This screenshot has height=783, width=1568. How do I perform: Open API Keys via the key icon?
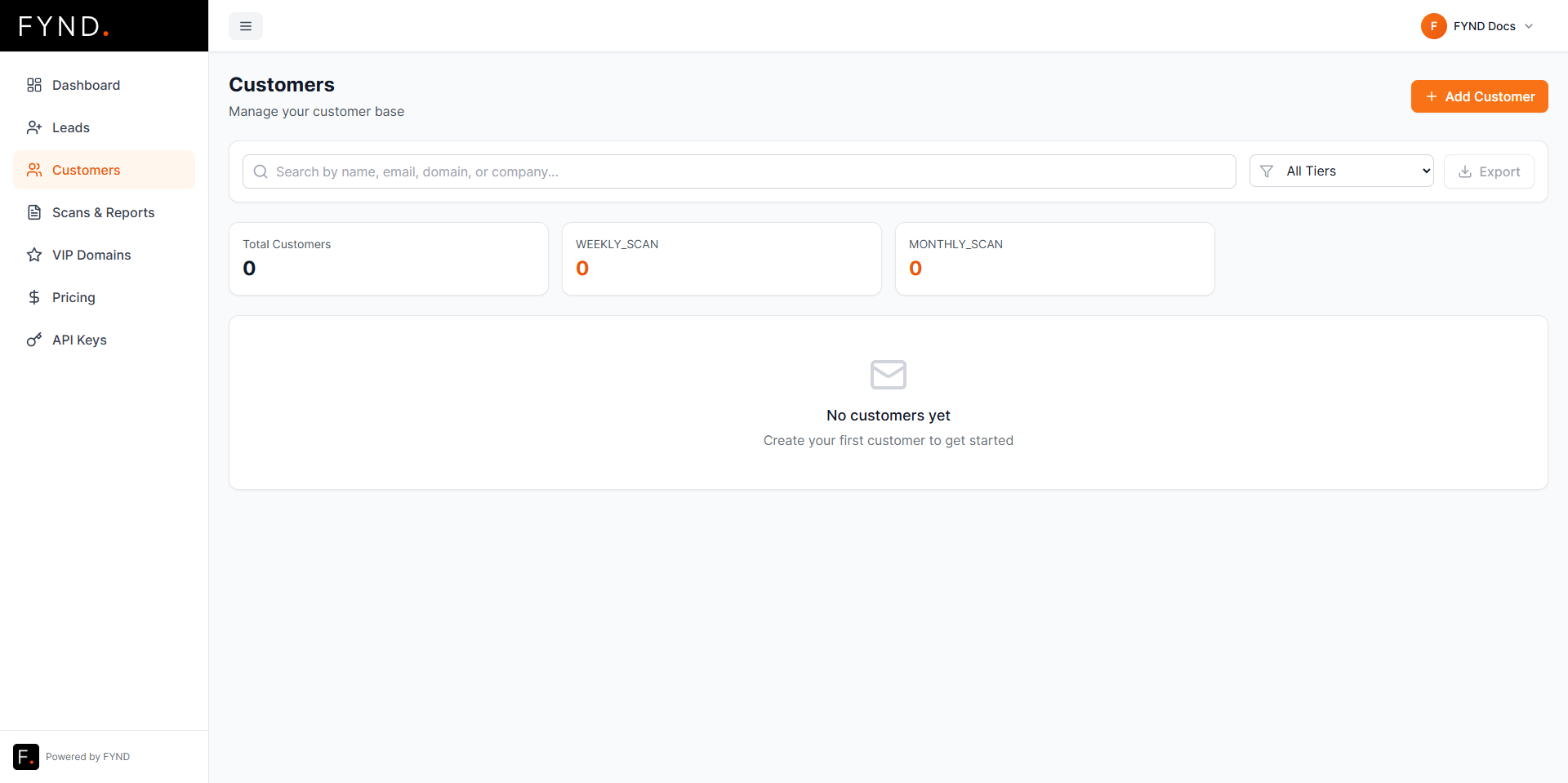(33, 340)
